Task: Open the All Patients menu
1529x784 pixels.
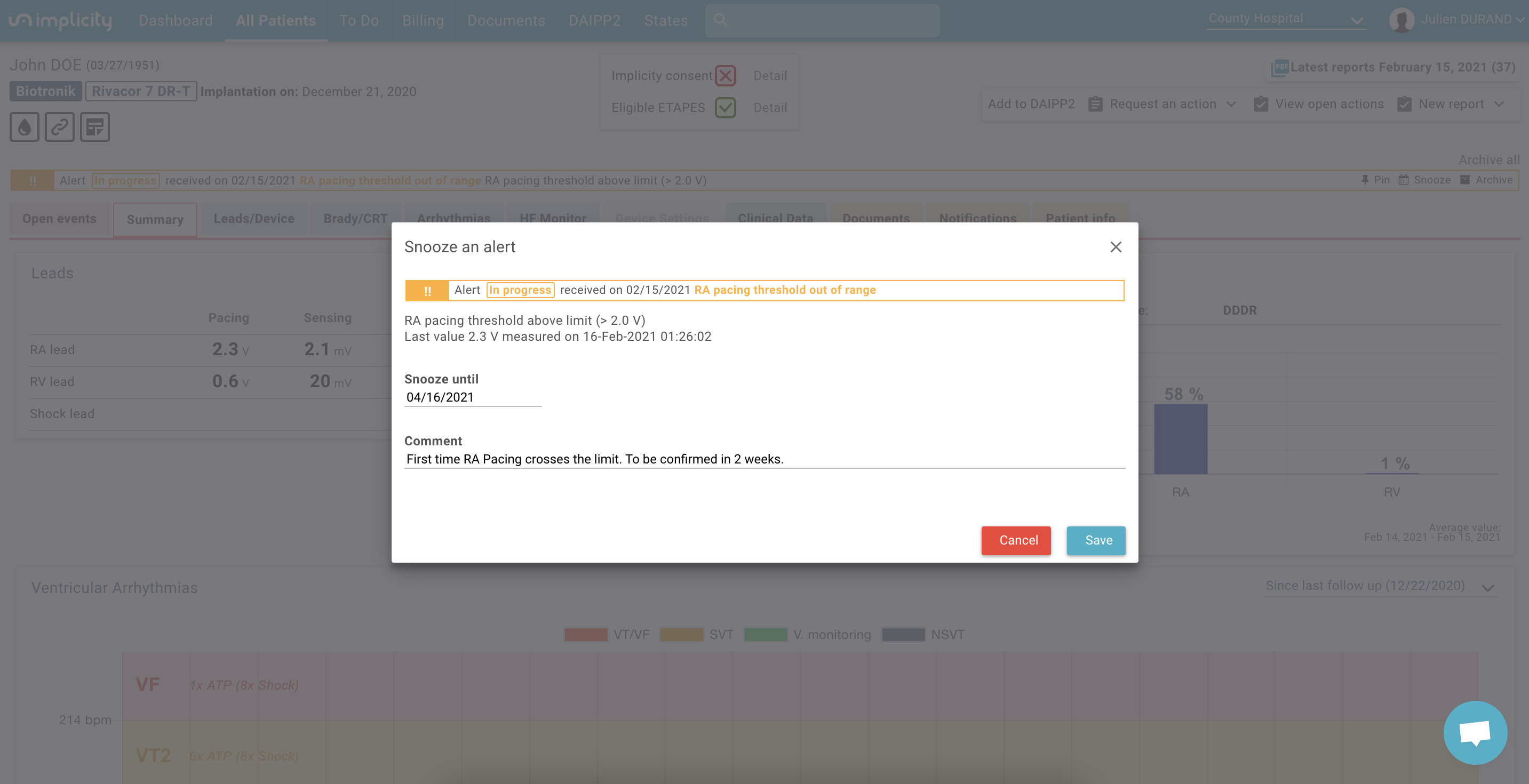Action: coord(276,21)
